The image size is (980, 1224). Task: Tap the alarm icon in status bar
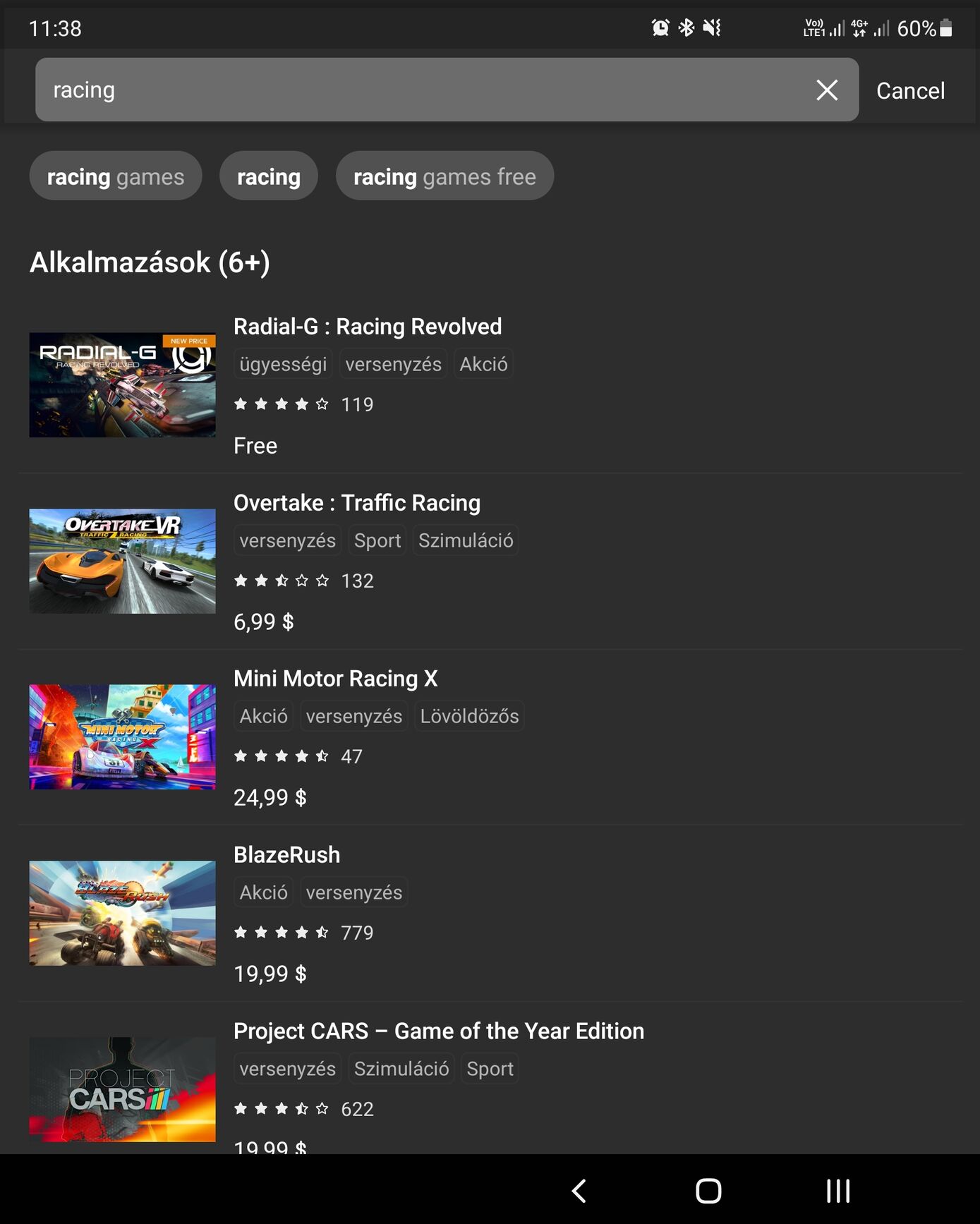pos(660,28)
